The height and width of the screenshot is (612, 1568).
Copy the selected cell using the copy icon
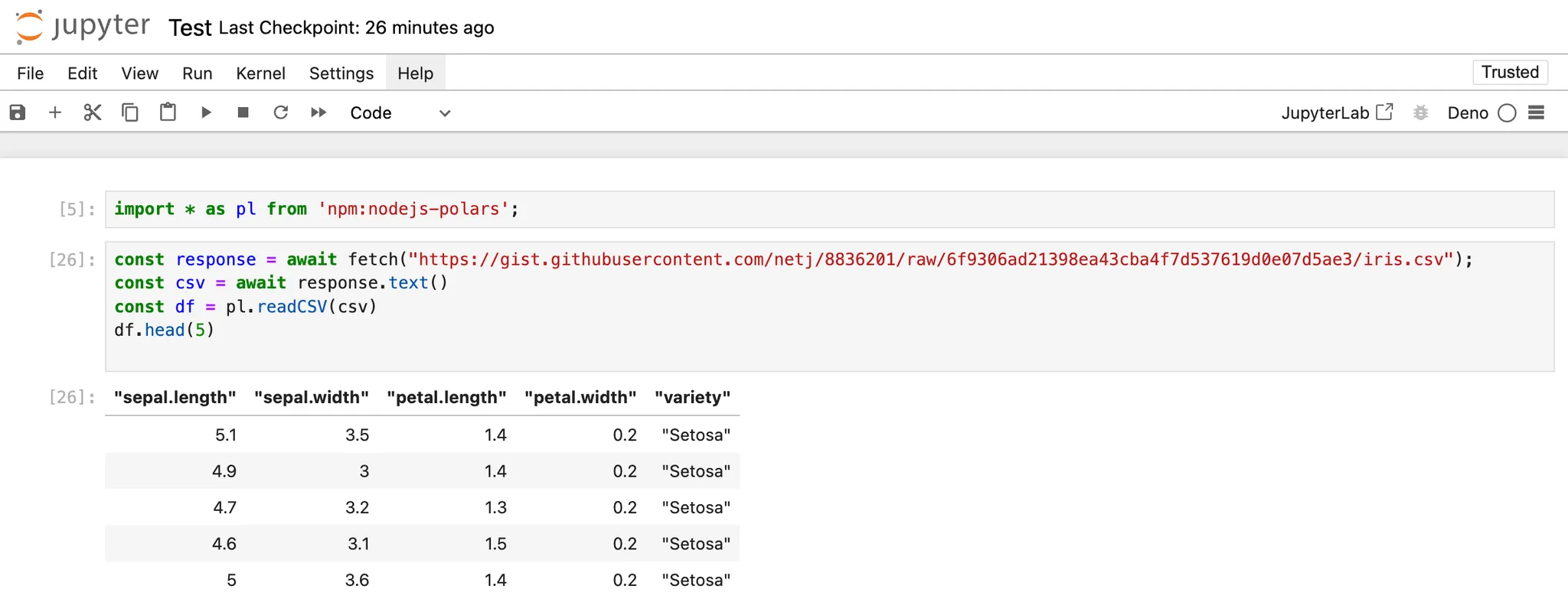130,112
